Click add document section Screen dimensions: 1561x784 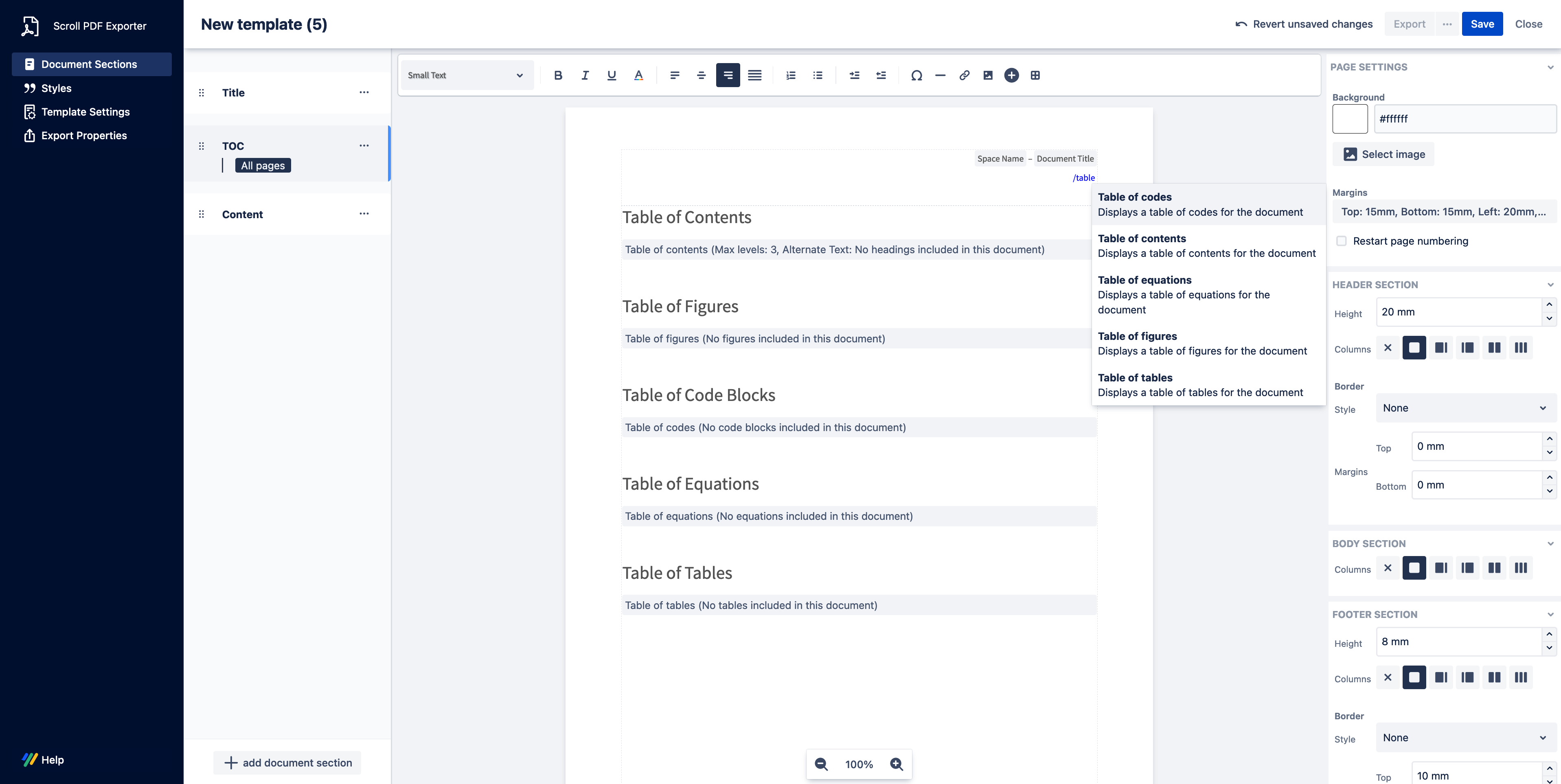point(288,763)
